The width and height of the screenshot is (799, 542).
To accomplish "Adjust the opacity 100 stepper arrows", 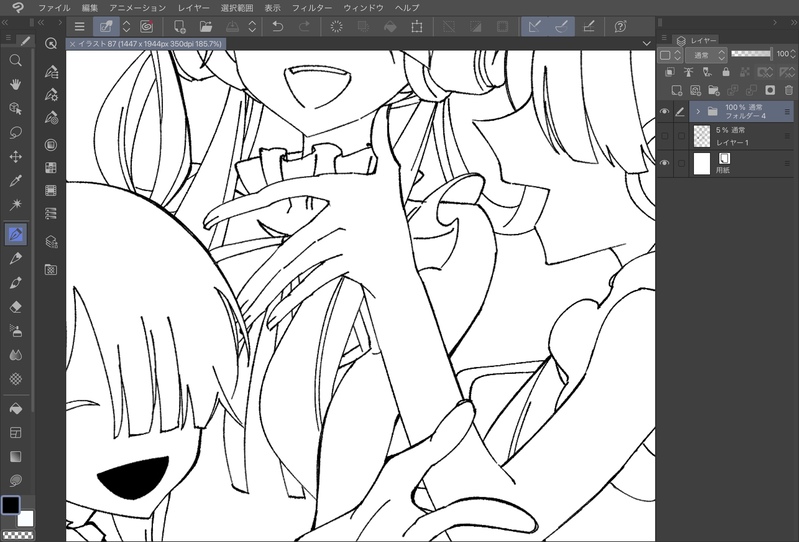I will (x=793, y=53).
